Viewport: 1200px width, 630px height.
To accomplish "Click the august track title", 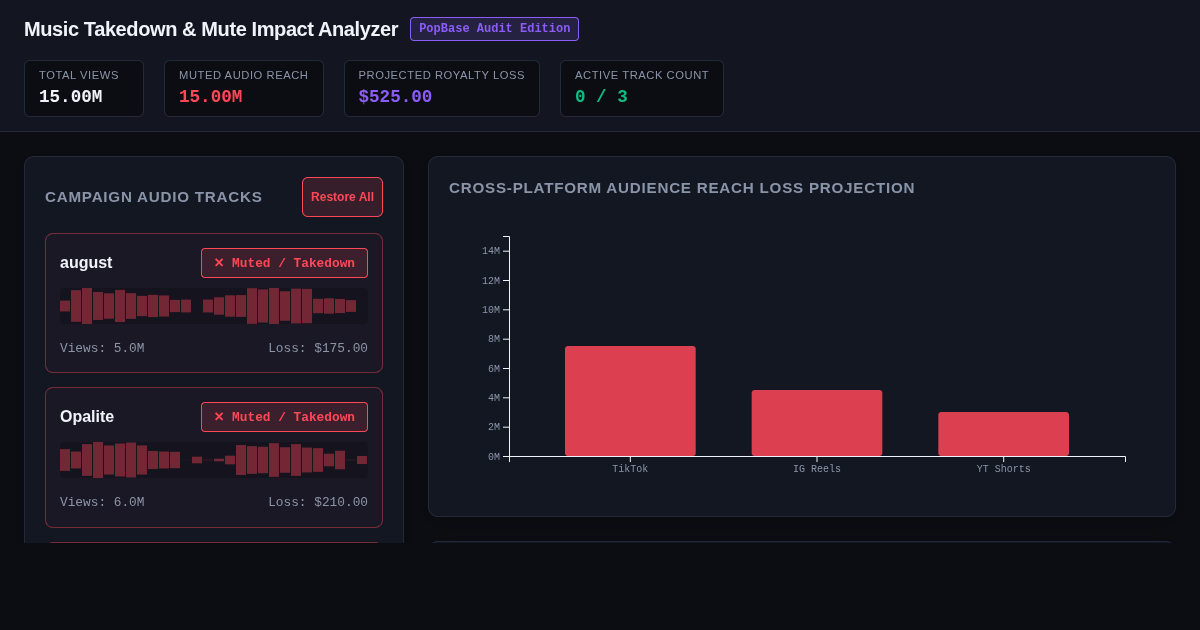I will pos(86,263).
